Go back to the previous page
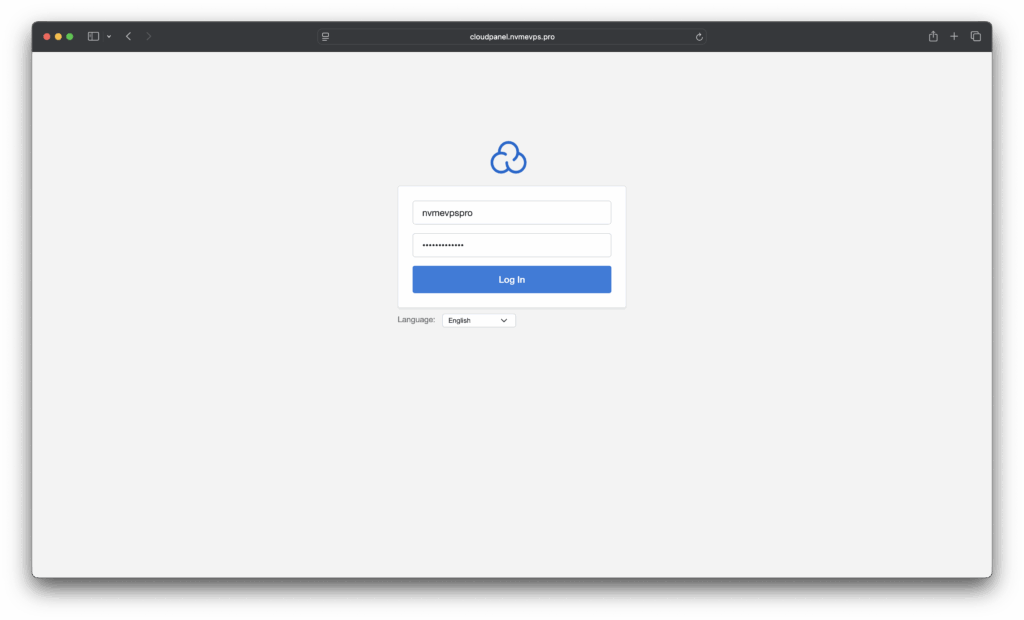 (x=128, y=36)
